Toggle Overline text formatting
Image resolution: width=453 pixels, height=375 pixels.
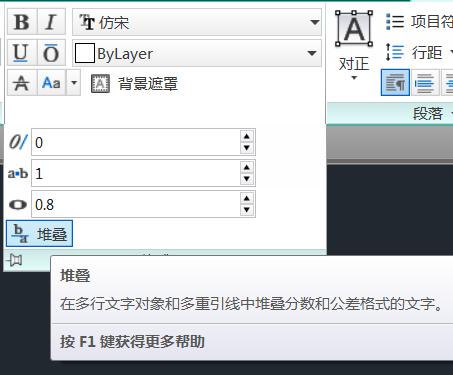coord(51,53)
